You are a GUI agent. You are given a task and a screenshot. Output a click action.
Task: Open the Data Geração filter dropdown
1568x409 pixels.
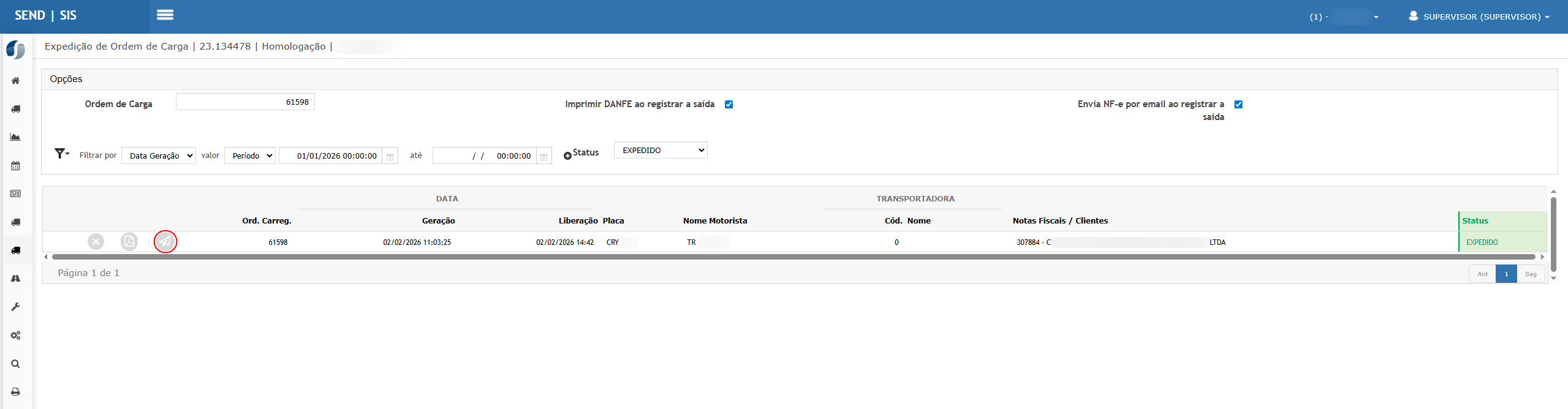click(x=159, y=156)
